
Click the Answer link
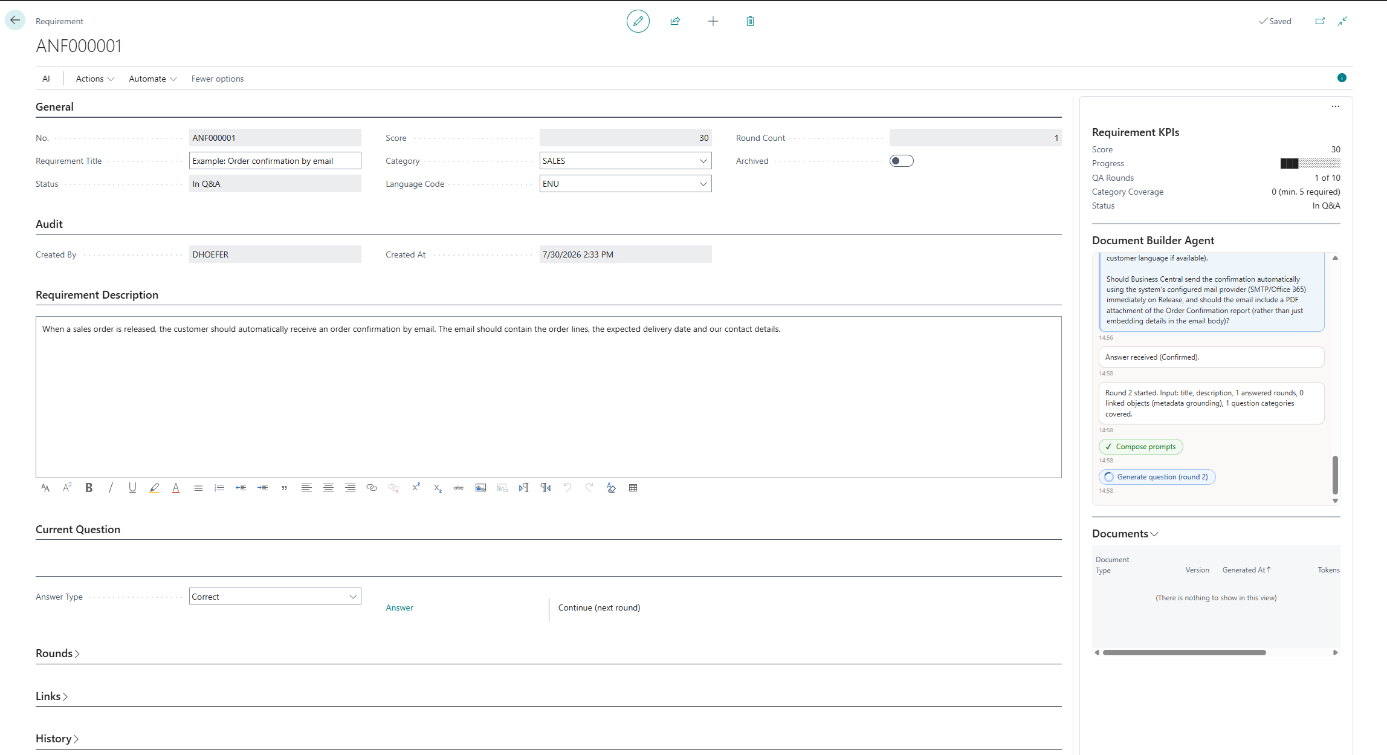[x=399, y=608]
